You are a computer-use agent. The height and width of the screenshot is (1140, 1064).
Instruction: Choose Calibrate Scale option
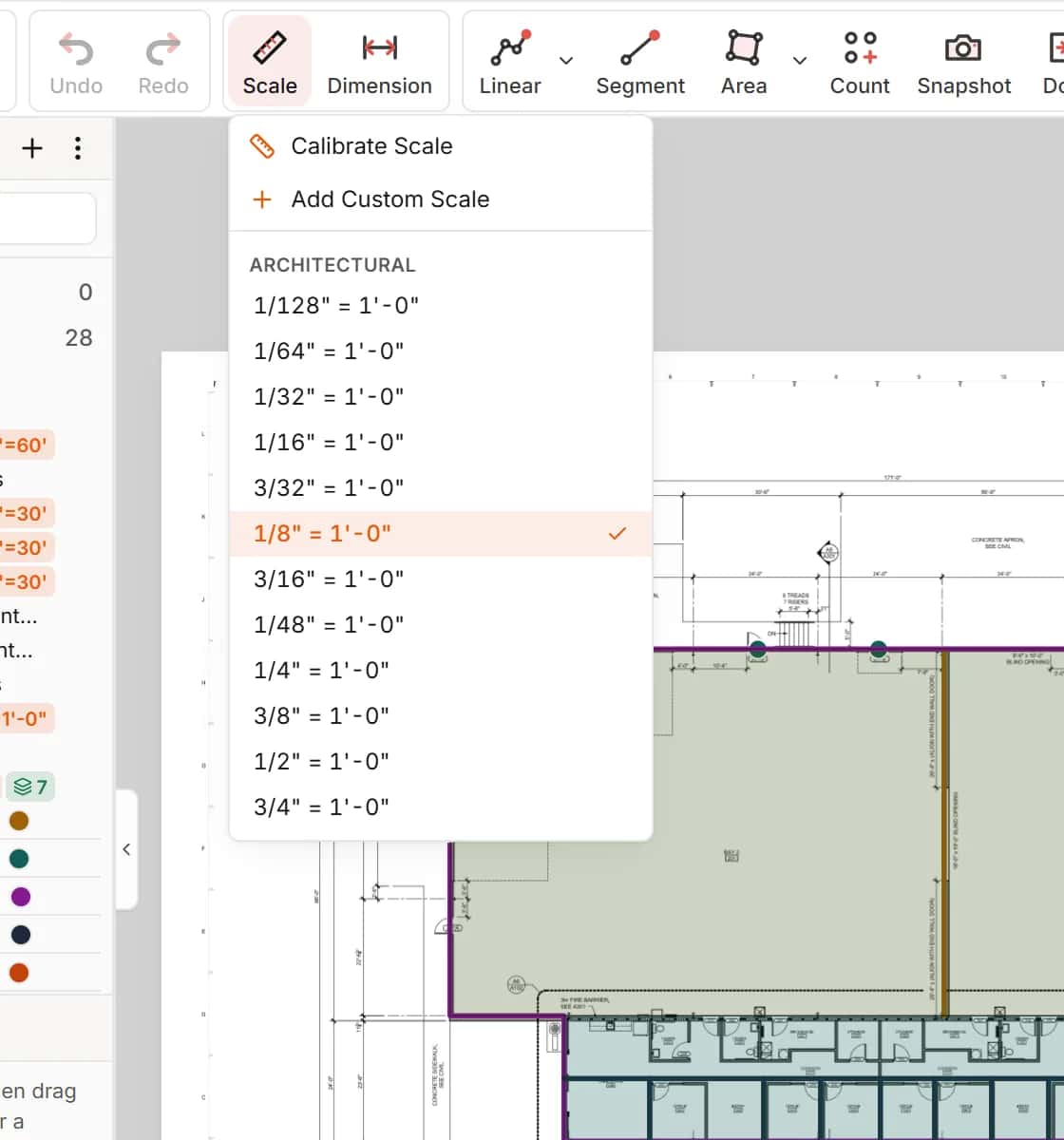441,146
